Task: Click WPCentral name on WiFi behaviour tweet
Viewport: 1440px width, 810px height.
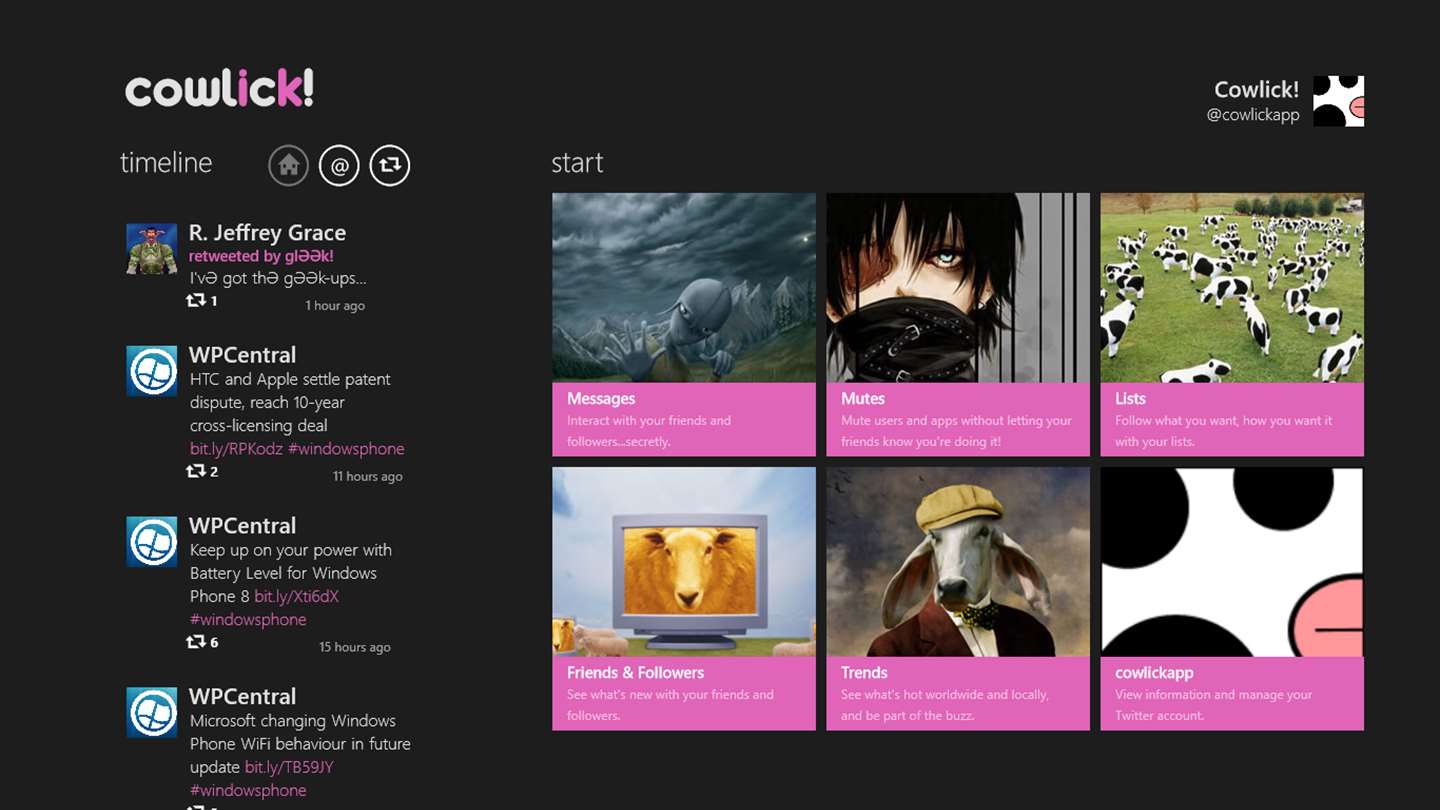Action: 242,697
